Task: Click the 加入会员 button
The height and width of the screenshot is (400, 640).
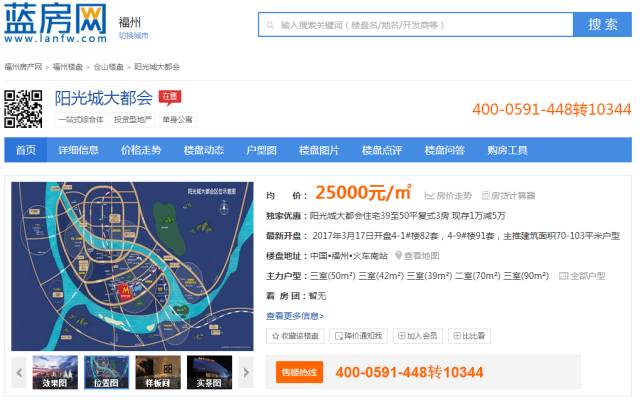Action: 418,336
